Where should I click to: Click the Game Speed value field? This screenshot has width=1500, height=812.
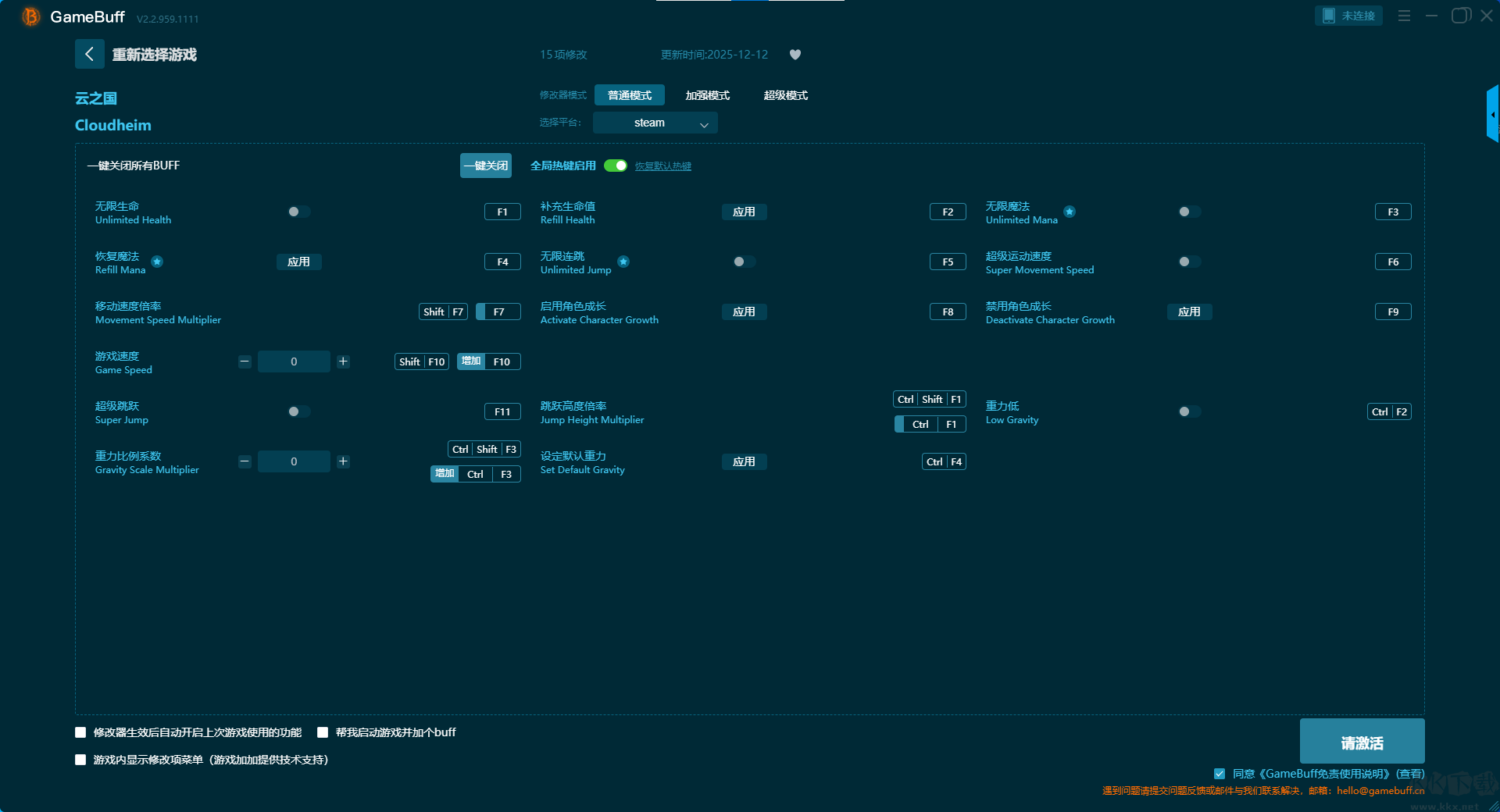[x=294, y=361]
